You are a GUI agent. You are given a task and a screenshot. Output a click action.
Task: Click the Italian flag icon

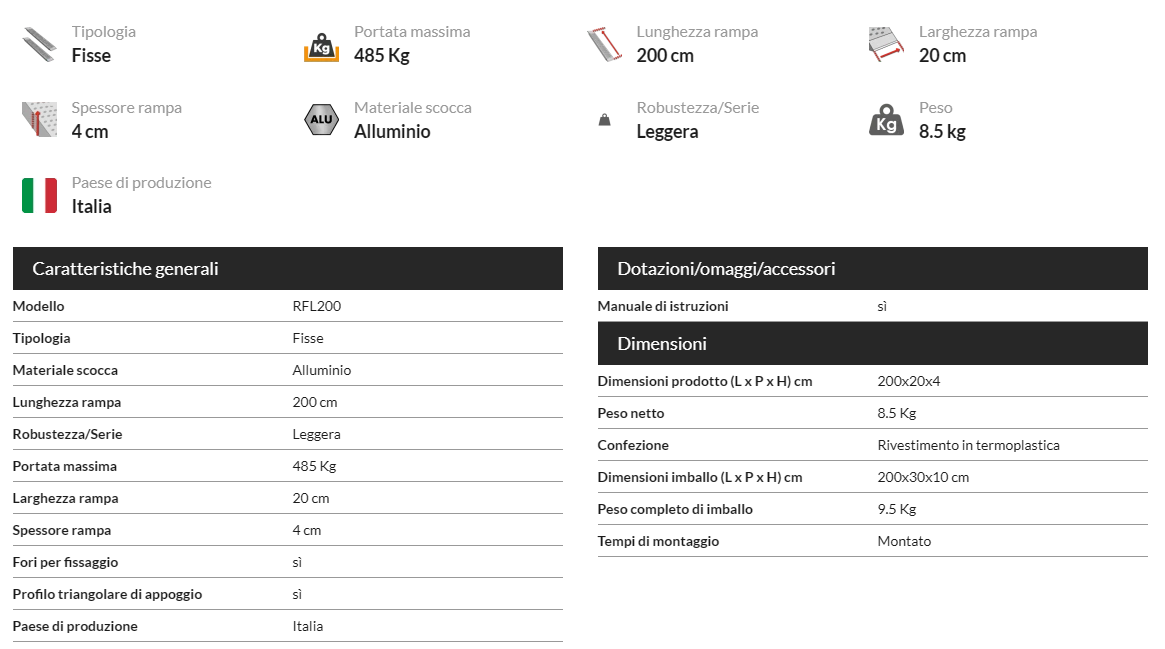click(39, 195)
